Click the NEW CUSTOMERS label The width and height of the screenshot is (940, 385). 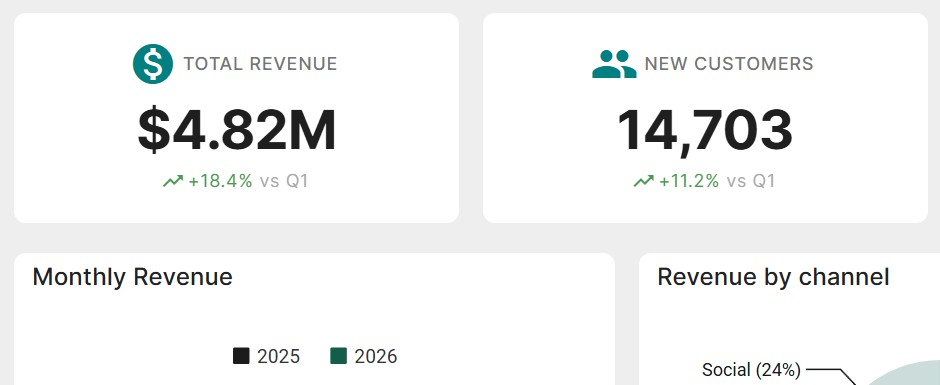click(729, 64)
